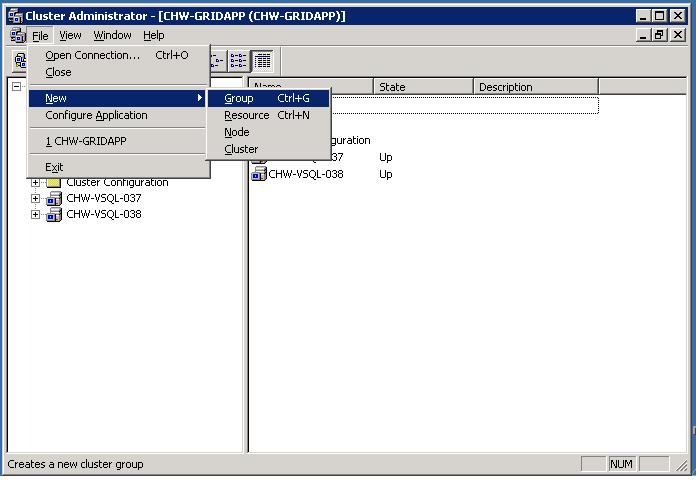
Task: Click the Cluster Administrator title bar icon
Action: pyautogui.click(x=15, y=16)
